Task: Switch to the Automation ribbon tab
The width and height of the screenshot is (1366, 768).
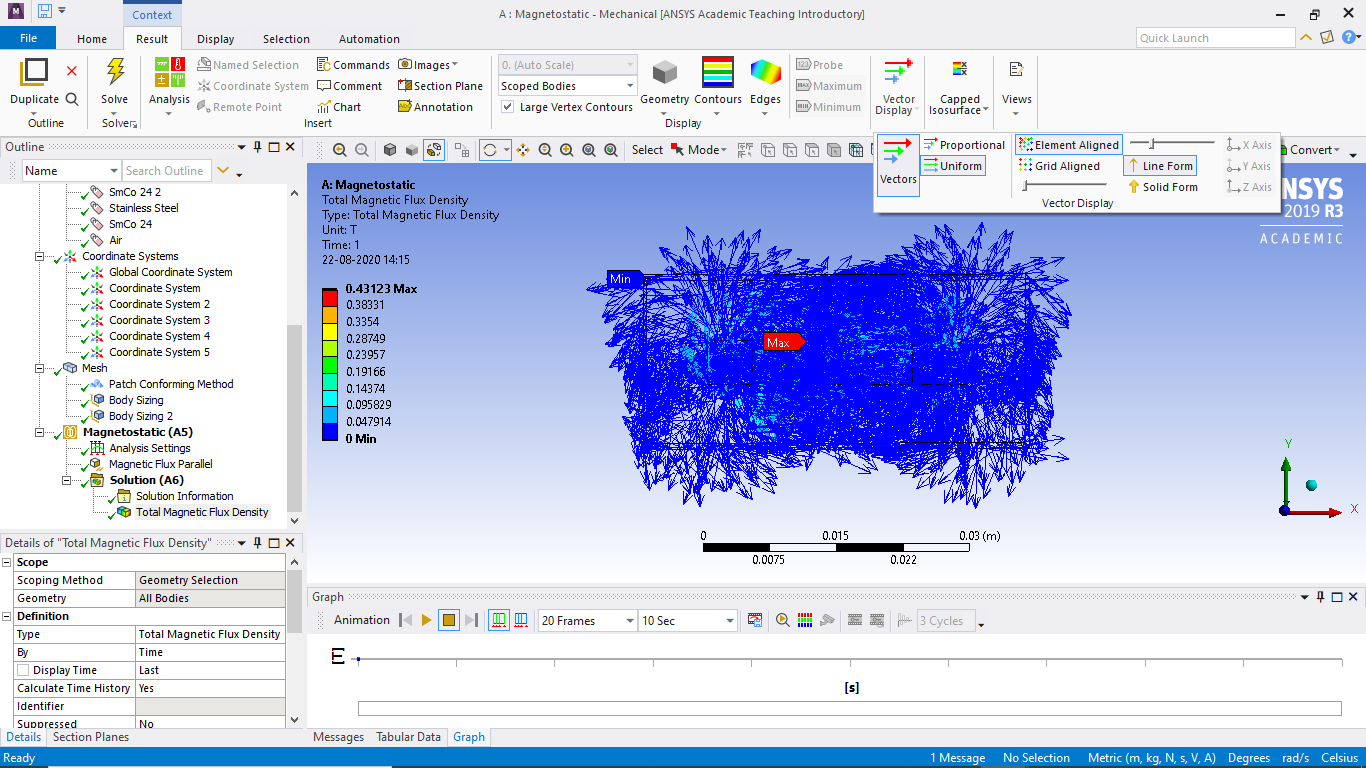Action: [x=369, y=39]
